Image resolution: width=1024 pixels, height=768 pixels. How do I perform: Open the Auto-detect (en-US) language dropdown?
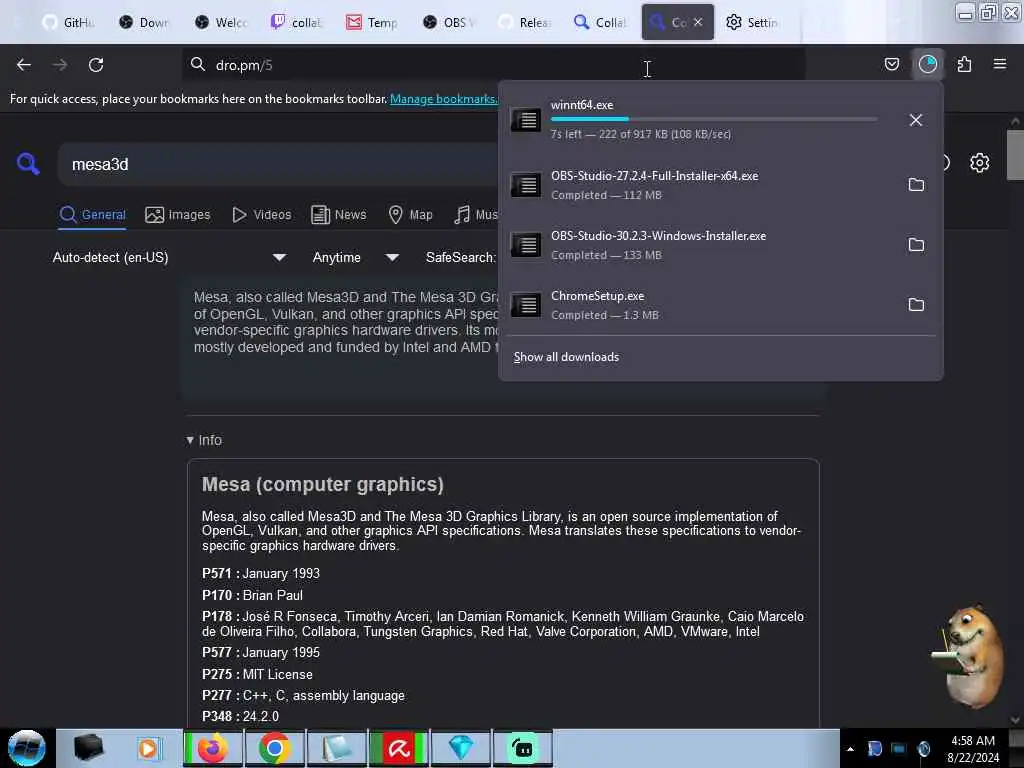click(168, 257)
